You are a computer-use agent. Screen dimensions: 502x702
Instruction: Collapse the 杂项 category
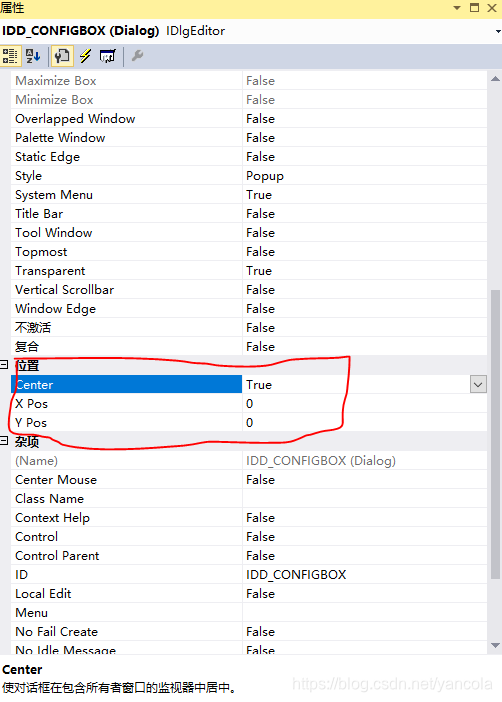(x=4, y=441)
